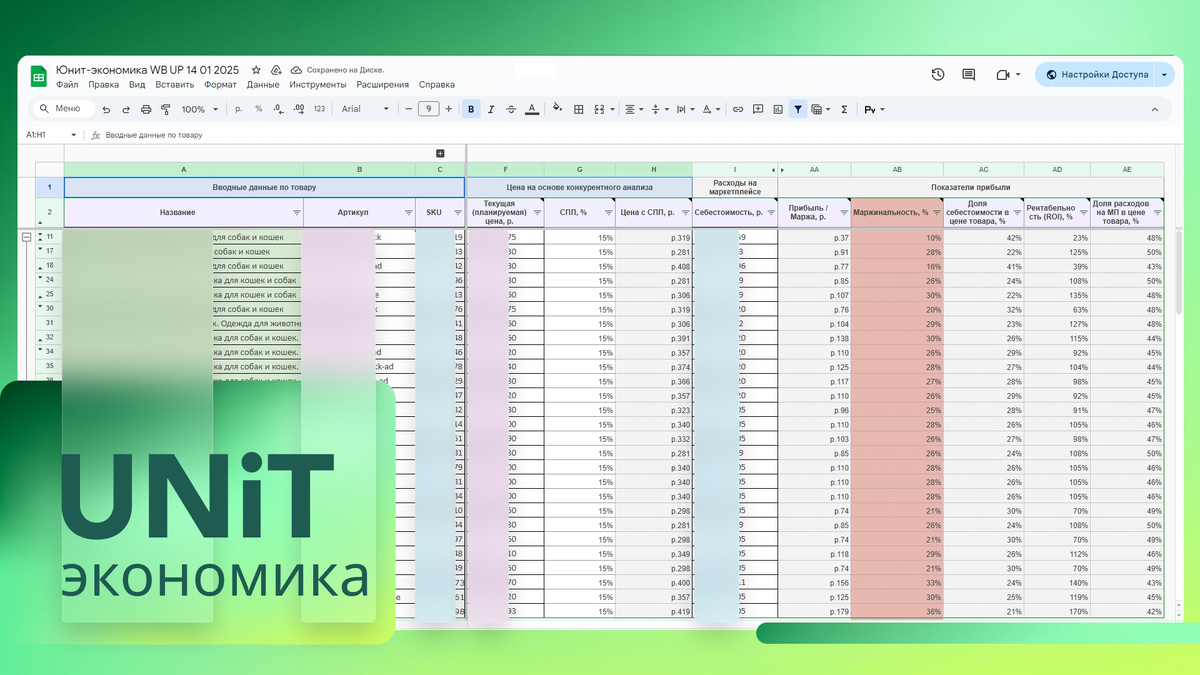Open the filter on SKU column
This screenshot has height=675, width=1200.
coord(457,213)
